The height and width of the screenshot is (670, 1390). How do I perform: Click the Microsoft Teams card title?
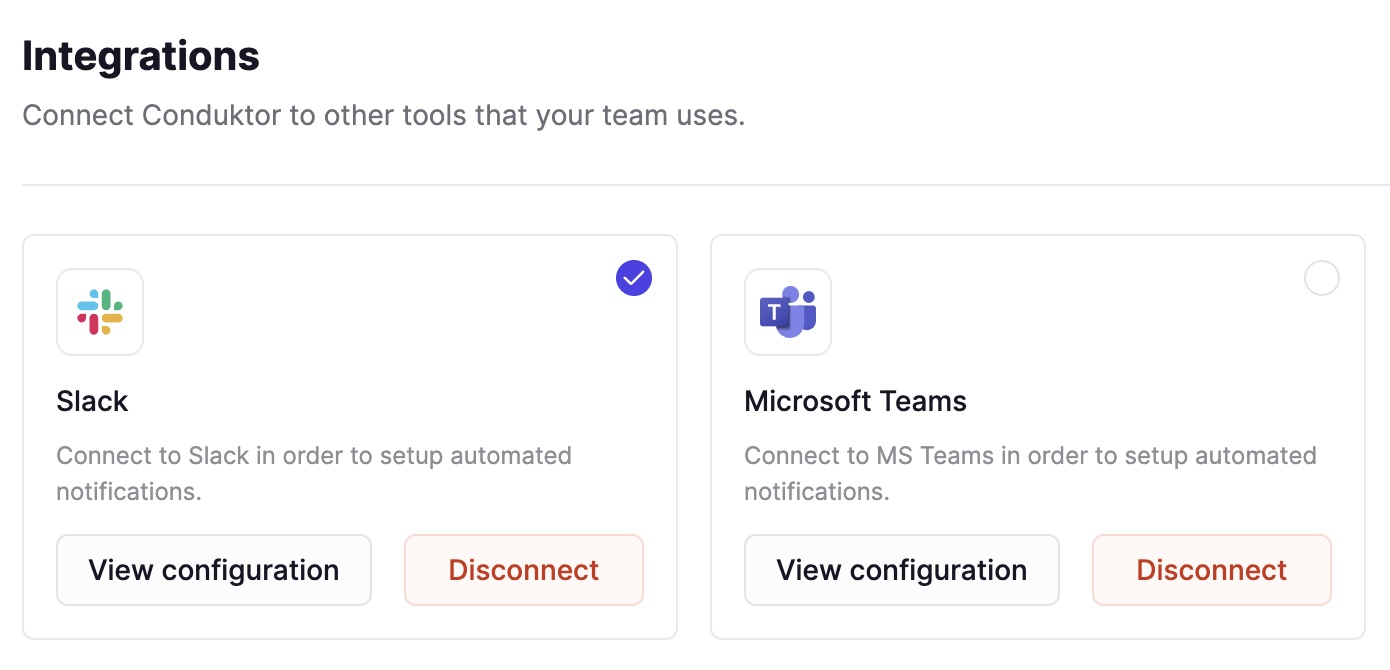coord(856,401)
